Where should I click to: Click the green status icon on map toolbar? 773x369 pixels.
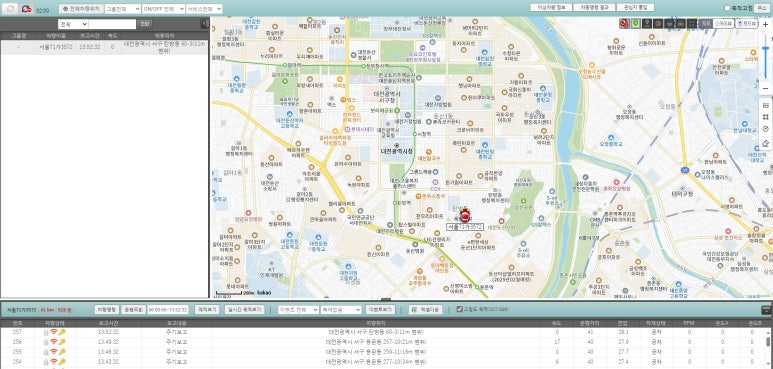[636, 23]
